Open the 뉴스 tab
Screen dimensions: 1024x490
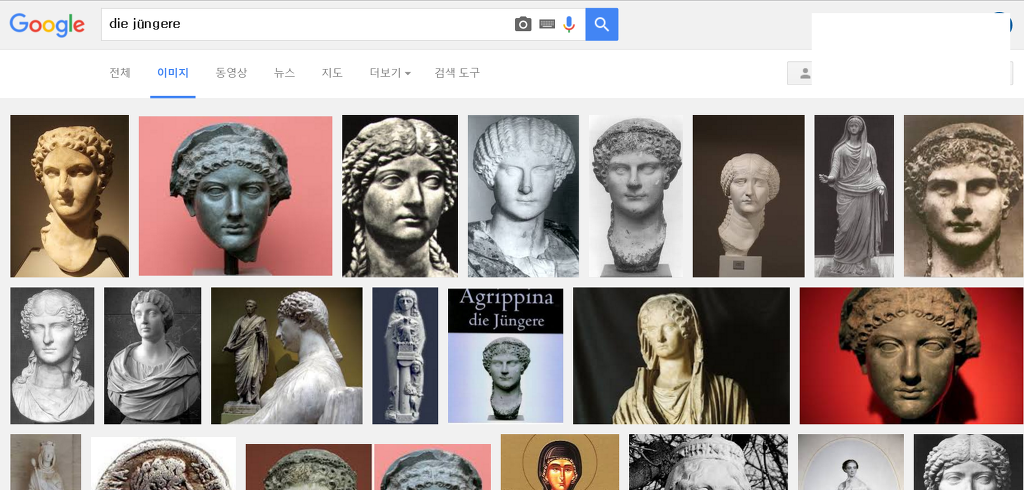pyautogui.click(x=284, y=73)
